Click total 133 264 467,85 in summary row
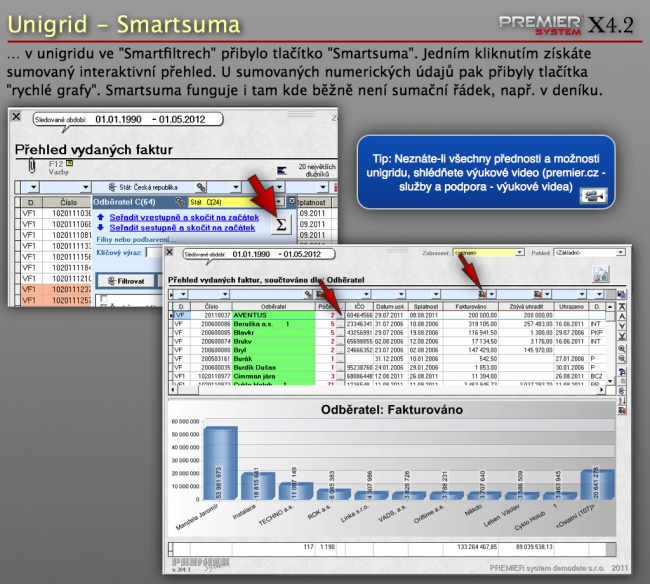The width and height of the screenshot is (650, 584). tap(477, 547)
